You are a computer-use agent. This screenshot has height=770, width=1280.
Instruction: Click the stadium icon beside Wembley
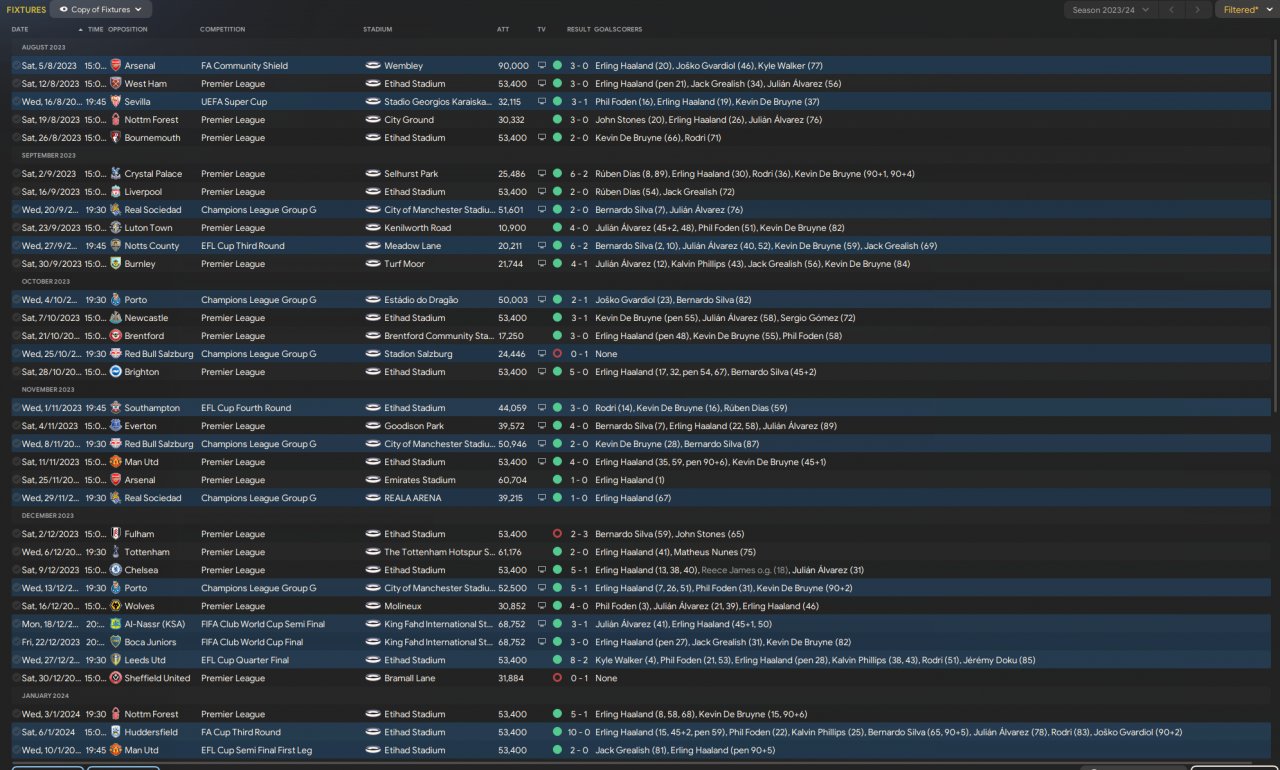tap(373, 66)
